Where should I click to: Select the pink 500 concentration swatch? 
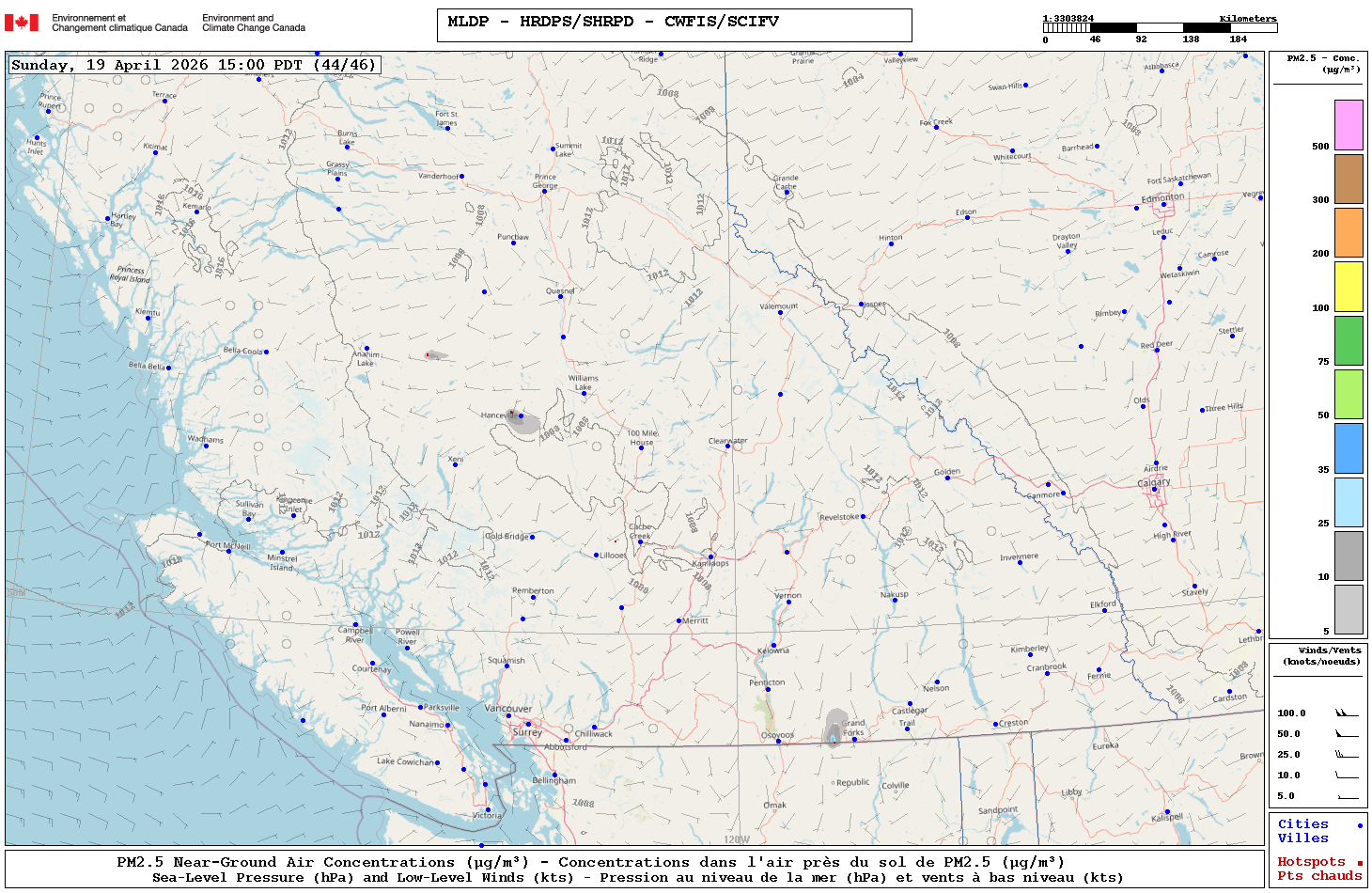(x=1349, y=125)
